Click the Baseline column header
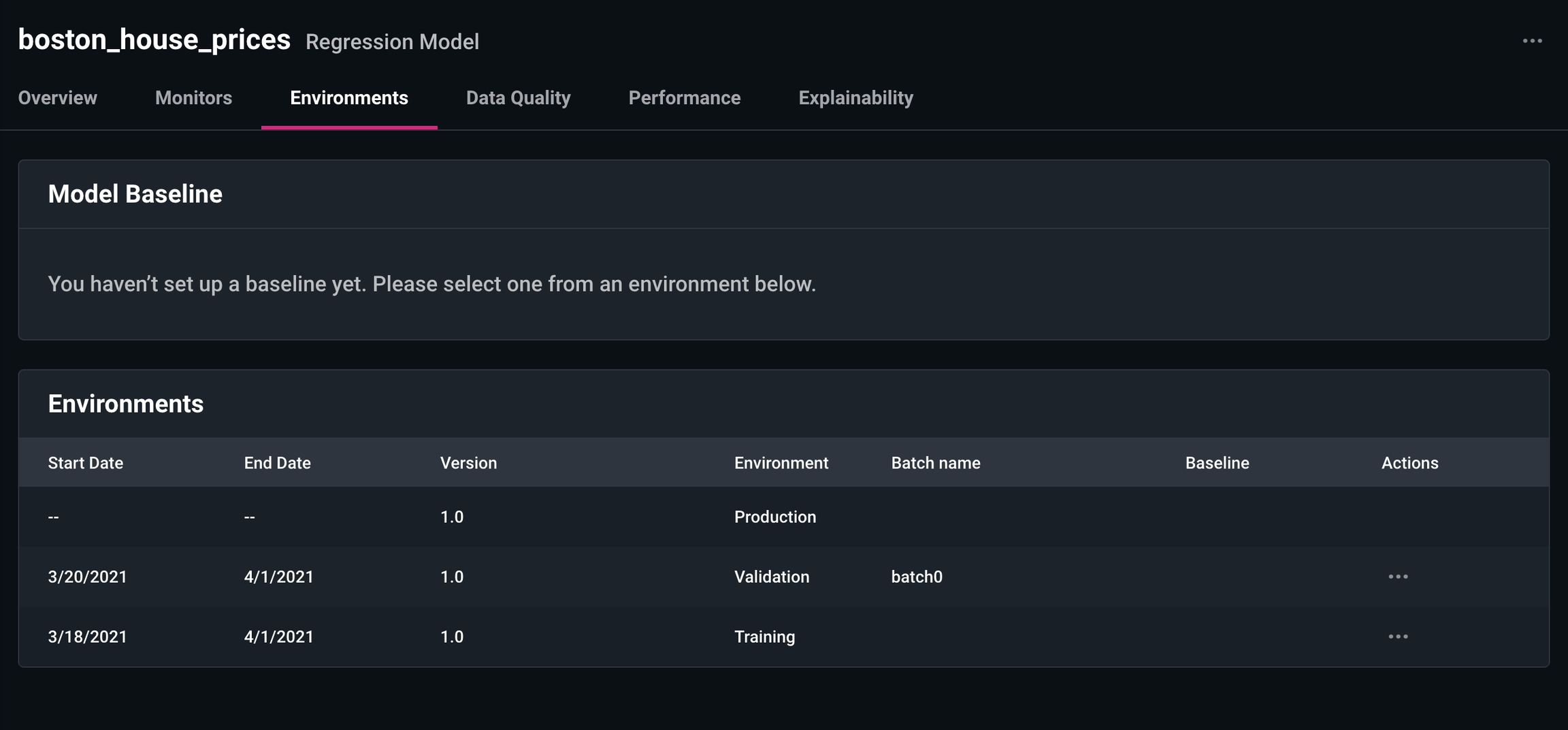Viewport: 1568px width, 730px height. tap(1217, 463)
